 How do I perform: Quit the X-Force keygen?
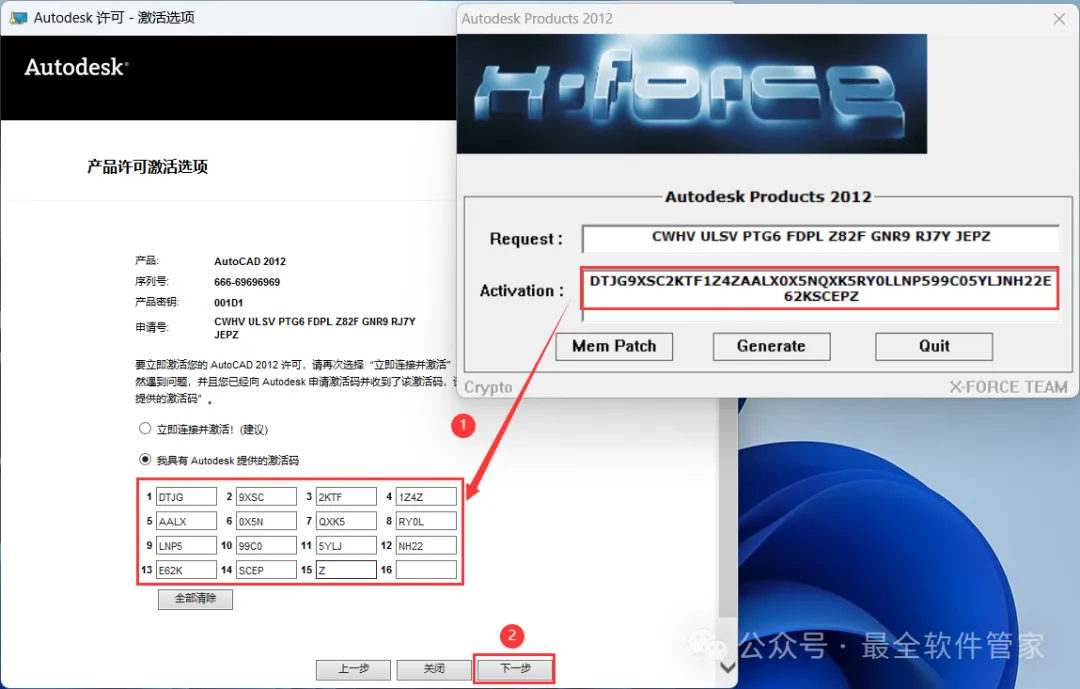[934, 347]
